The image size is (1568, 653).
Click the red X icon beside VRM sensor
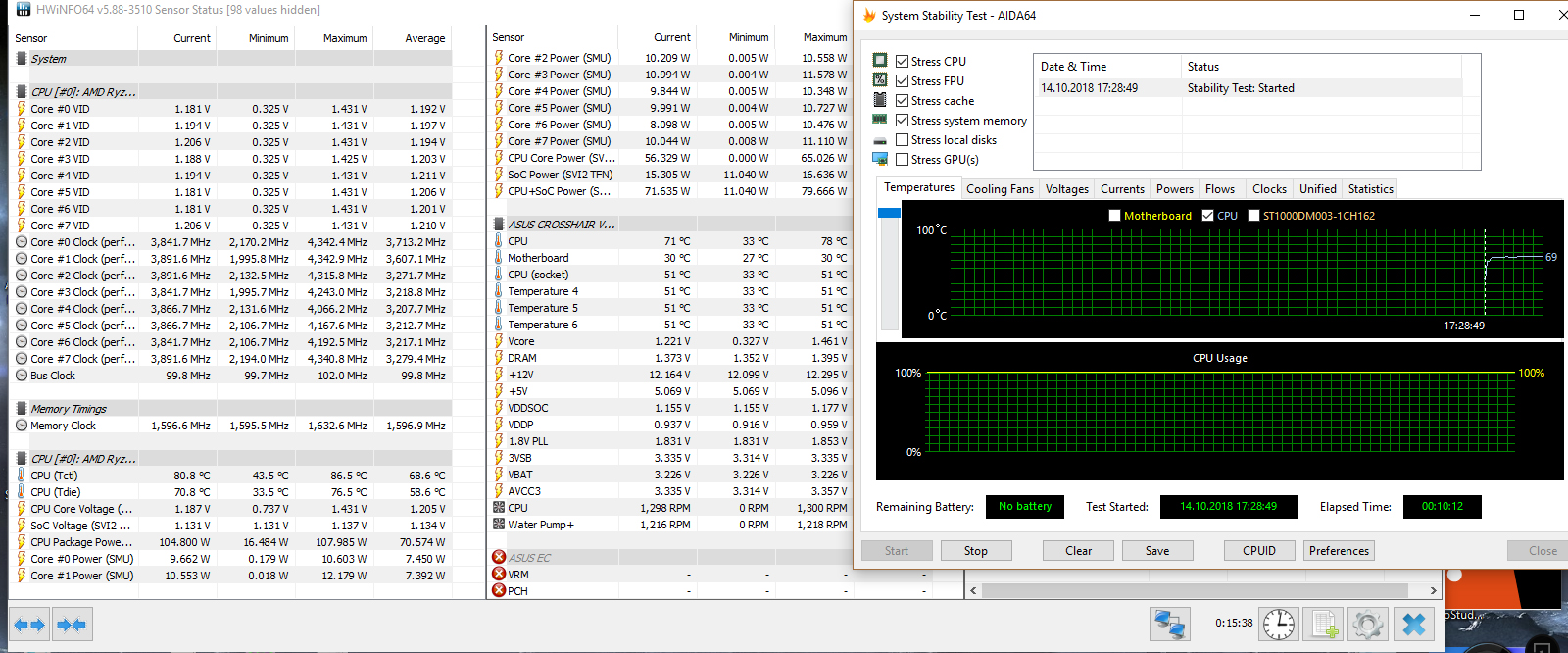click(499, 574)
